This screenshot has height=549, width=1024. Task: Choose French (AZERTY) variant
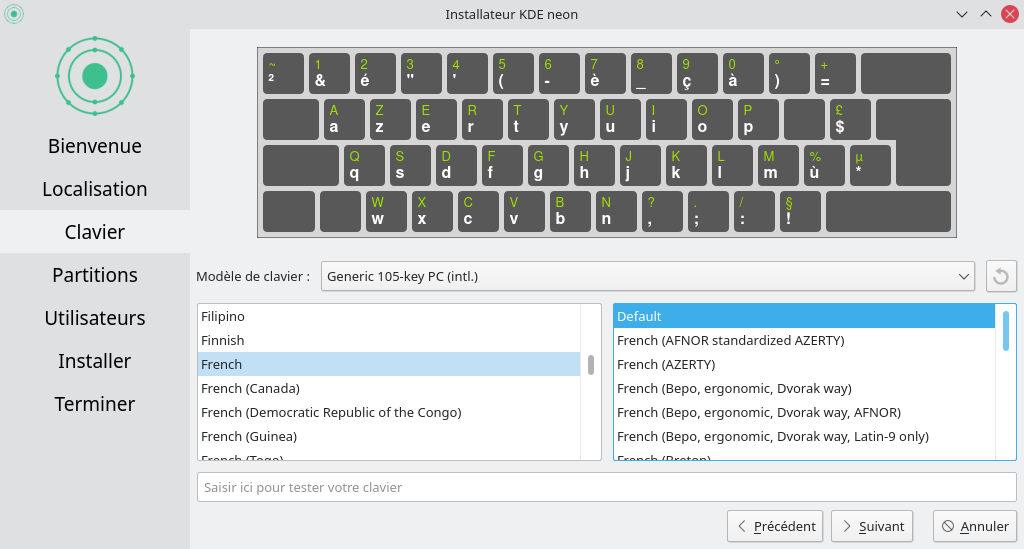click(x=804, y=364)
